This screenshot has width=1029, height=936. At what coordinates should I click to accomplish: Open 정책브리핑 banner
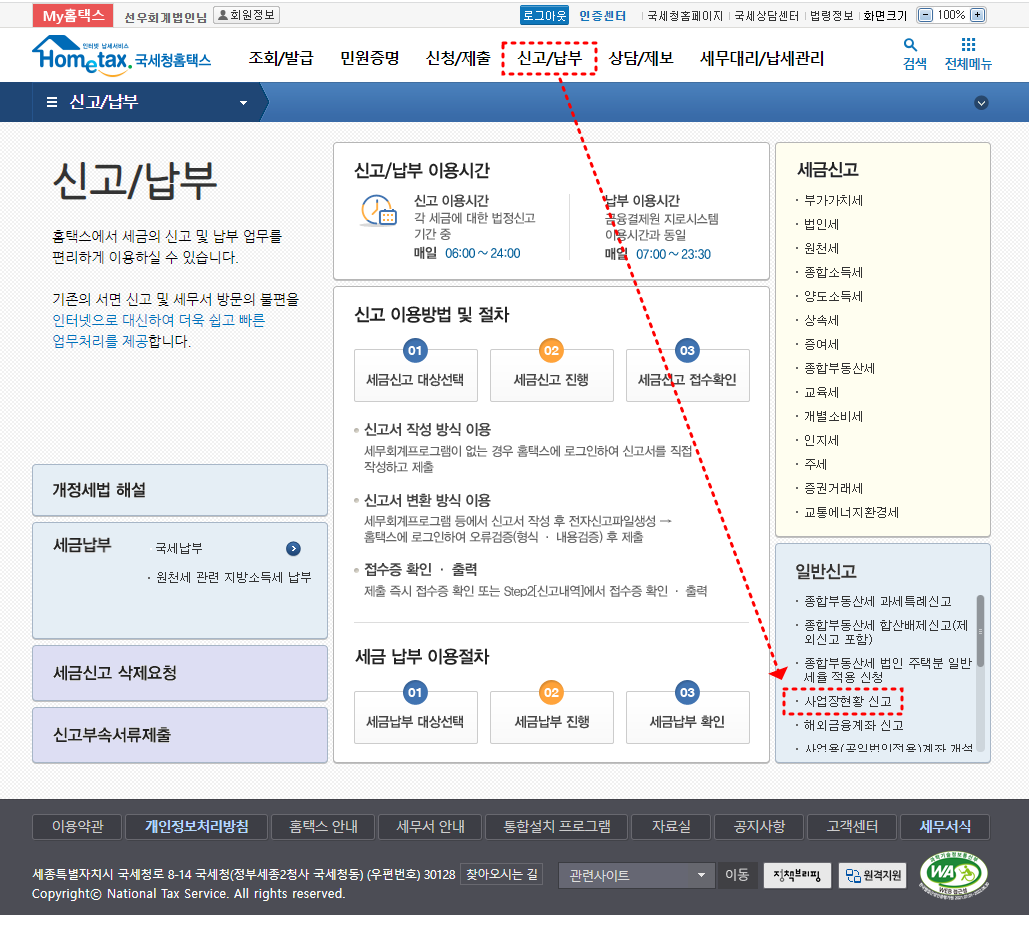(x=797, y=875)
